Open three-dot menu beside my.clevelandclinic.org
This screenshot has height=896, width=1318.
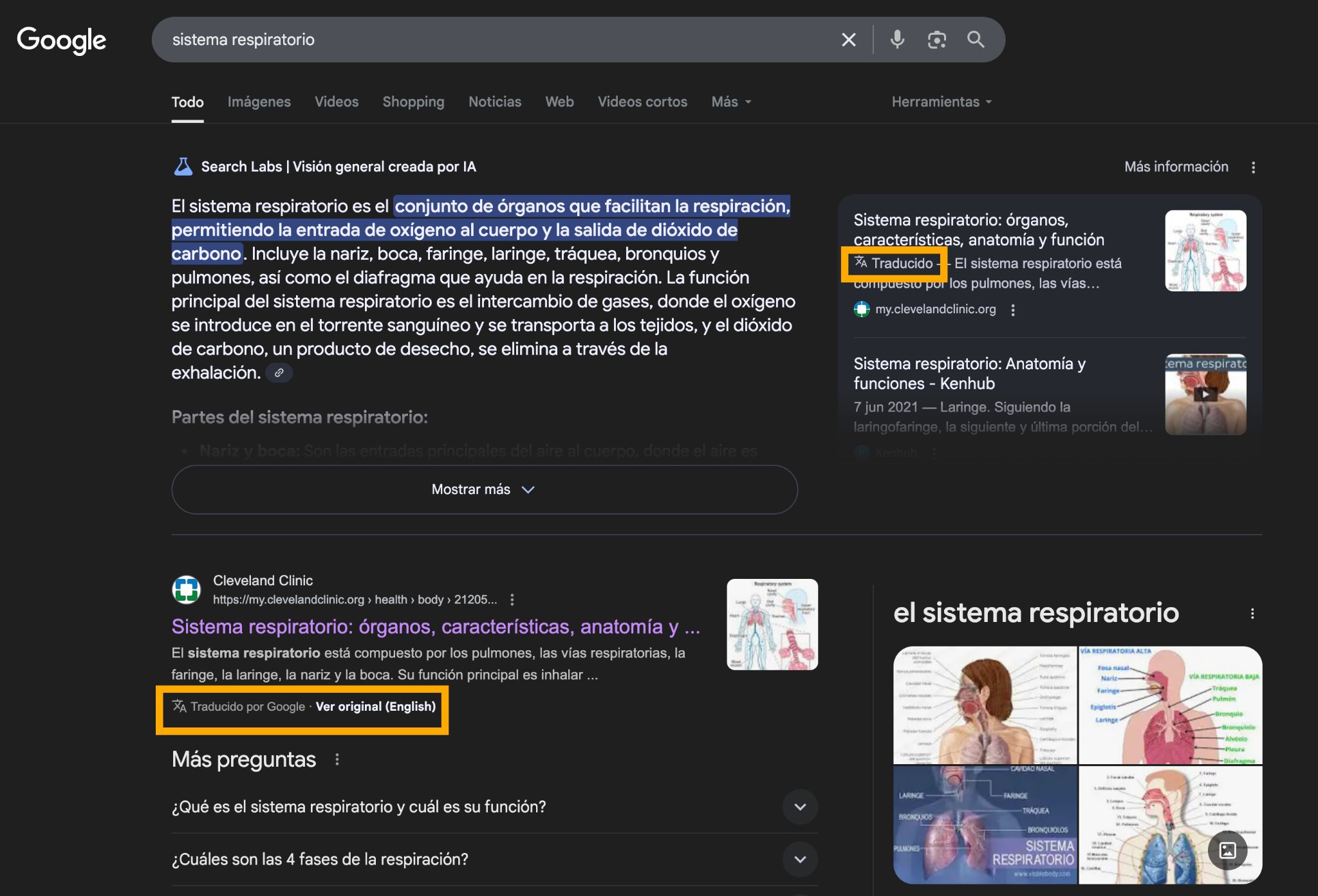pos(1013,310)
